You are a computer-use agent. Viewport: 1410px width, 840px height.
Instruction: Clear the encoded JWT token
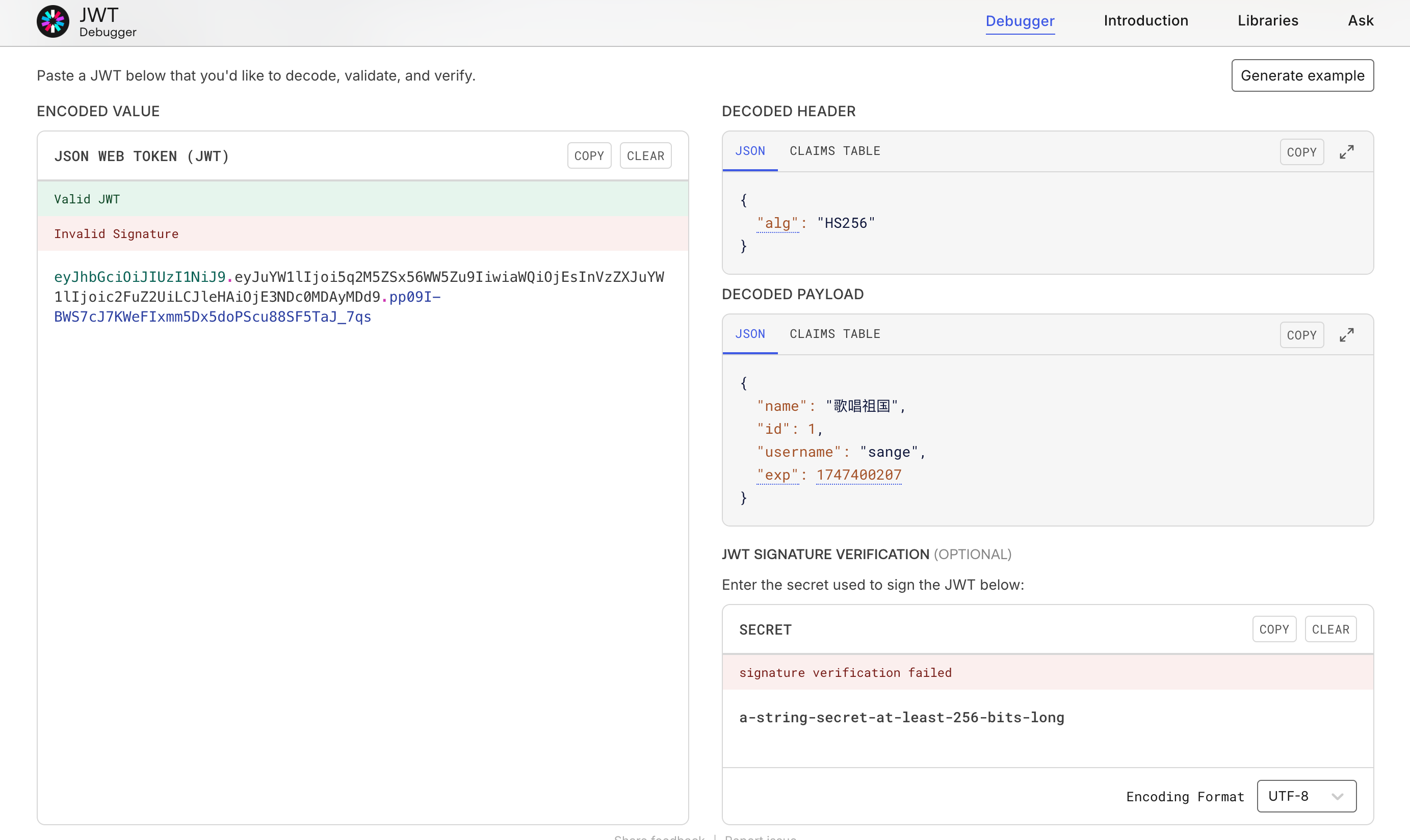pyautogui.click(x=645, y=155)
